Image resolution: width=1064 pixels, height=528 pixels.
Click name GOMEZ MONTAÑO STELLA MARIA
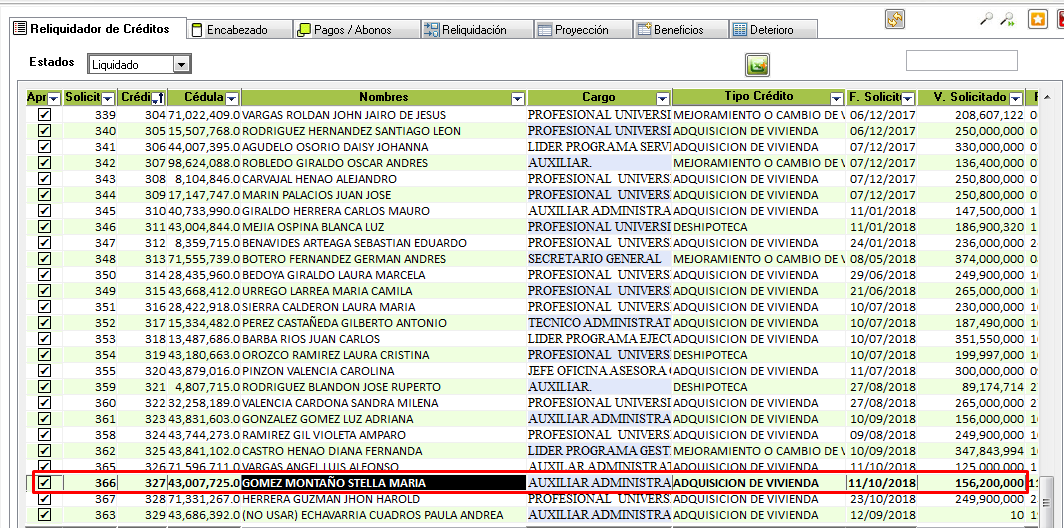(x=334, y=483)
